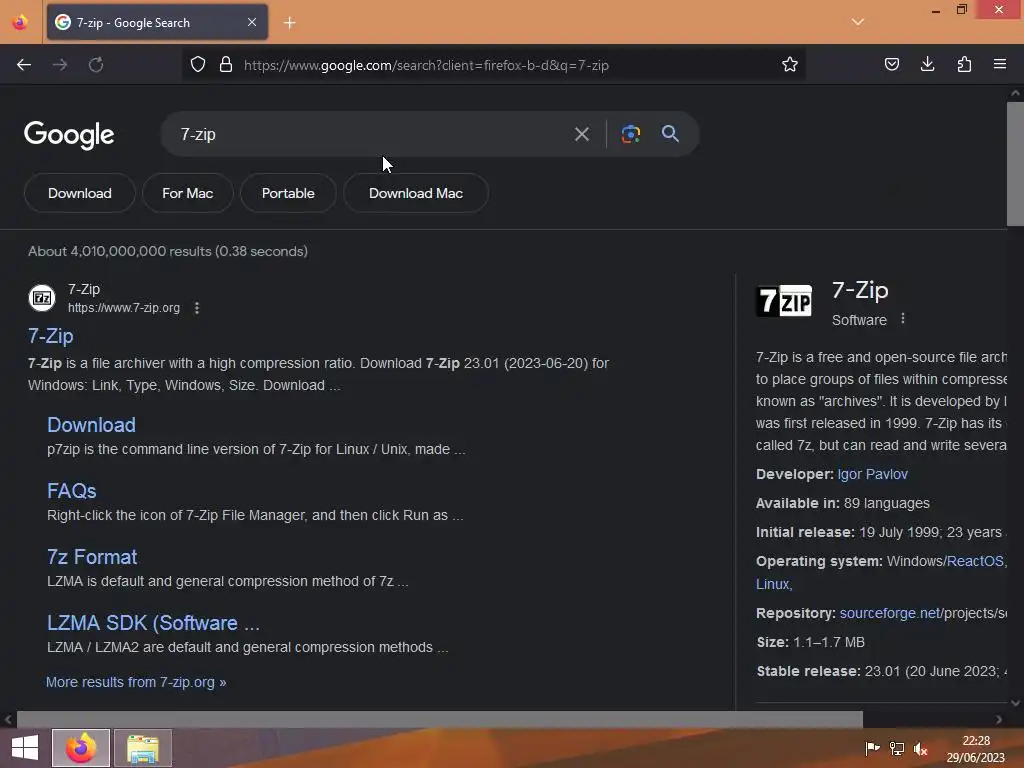Open the extensions puzzle icon

[964, 65]
